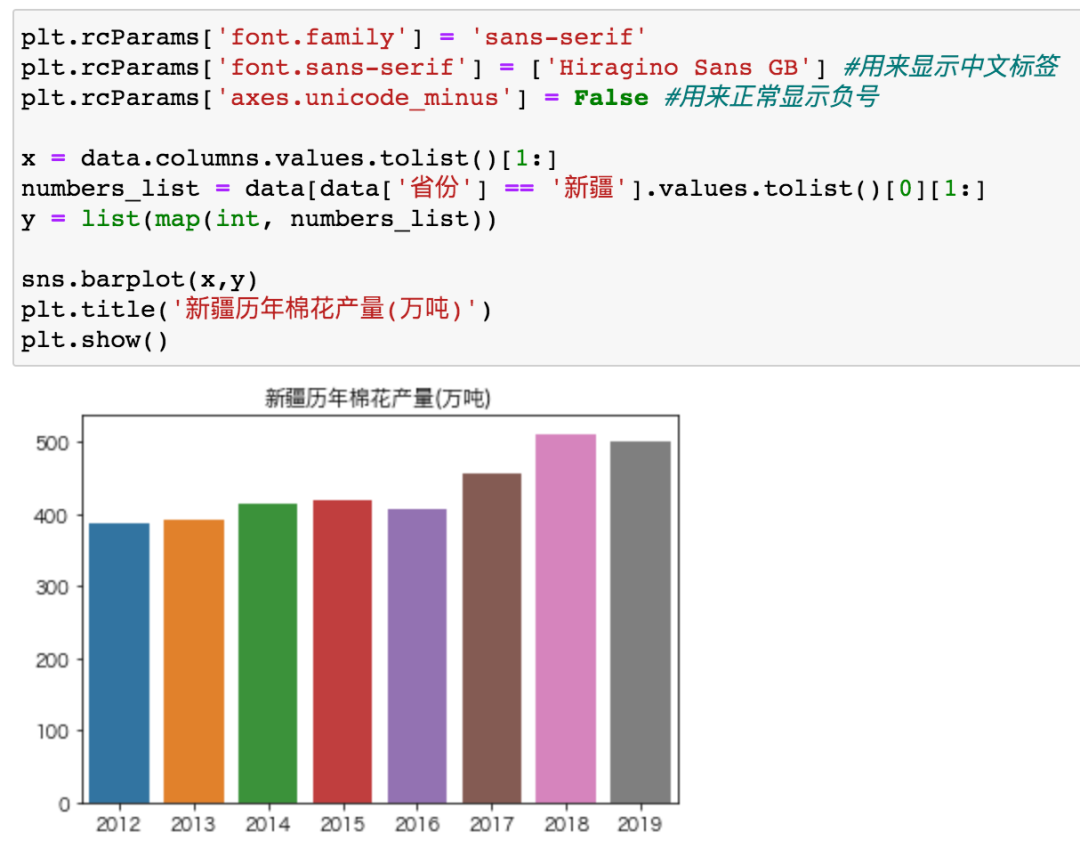
Task: Click the orange 2013 bar
Action: [x=193, y=660]
